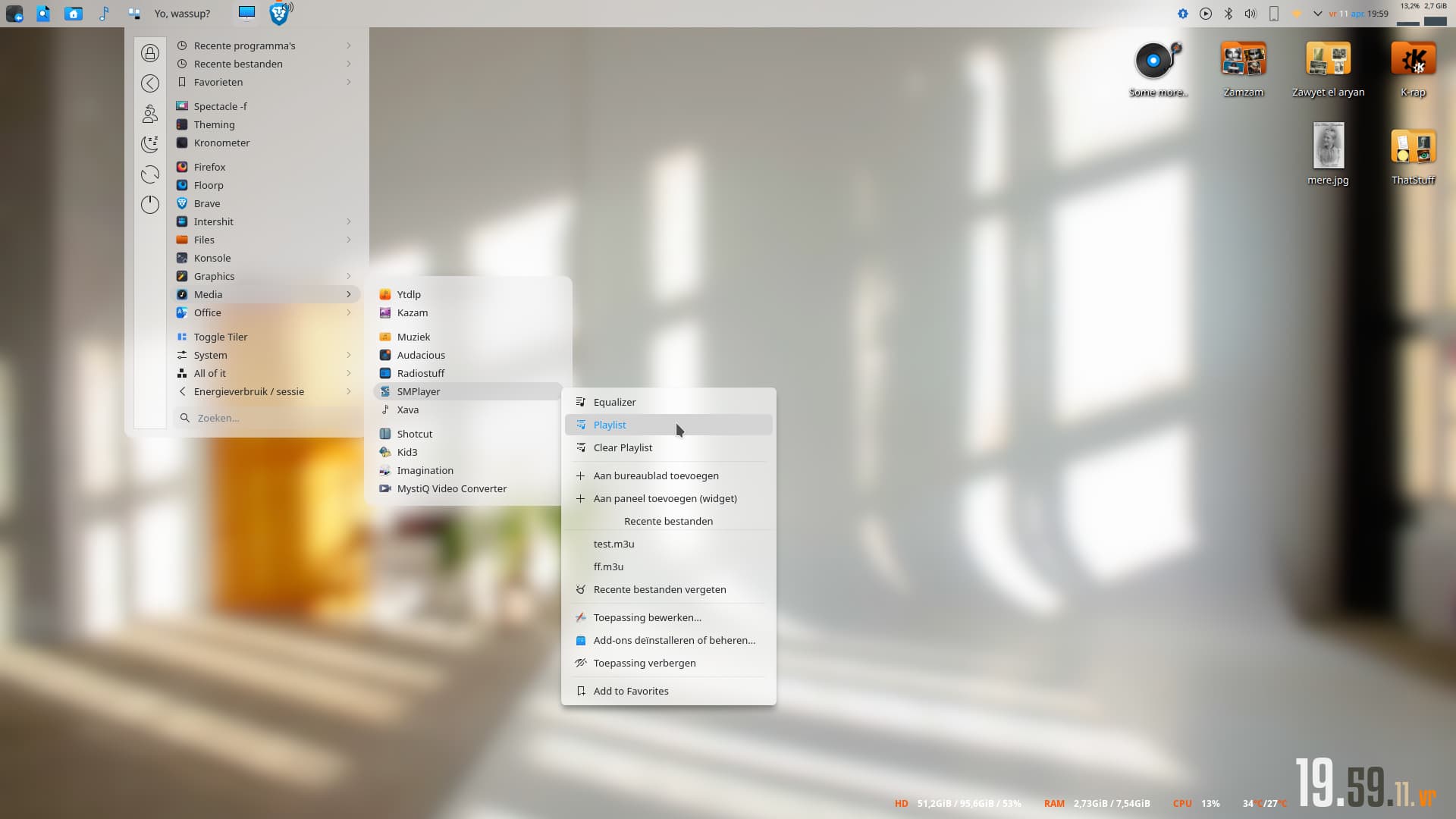
Task: Click the lock screen icon in menu sidebar
Action: pyautogui.click(x=150, y=53)
